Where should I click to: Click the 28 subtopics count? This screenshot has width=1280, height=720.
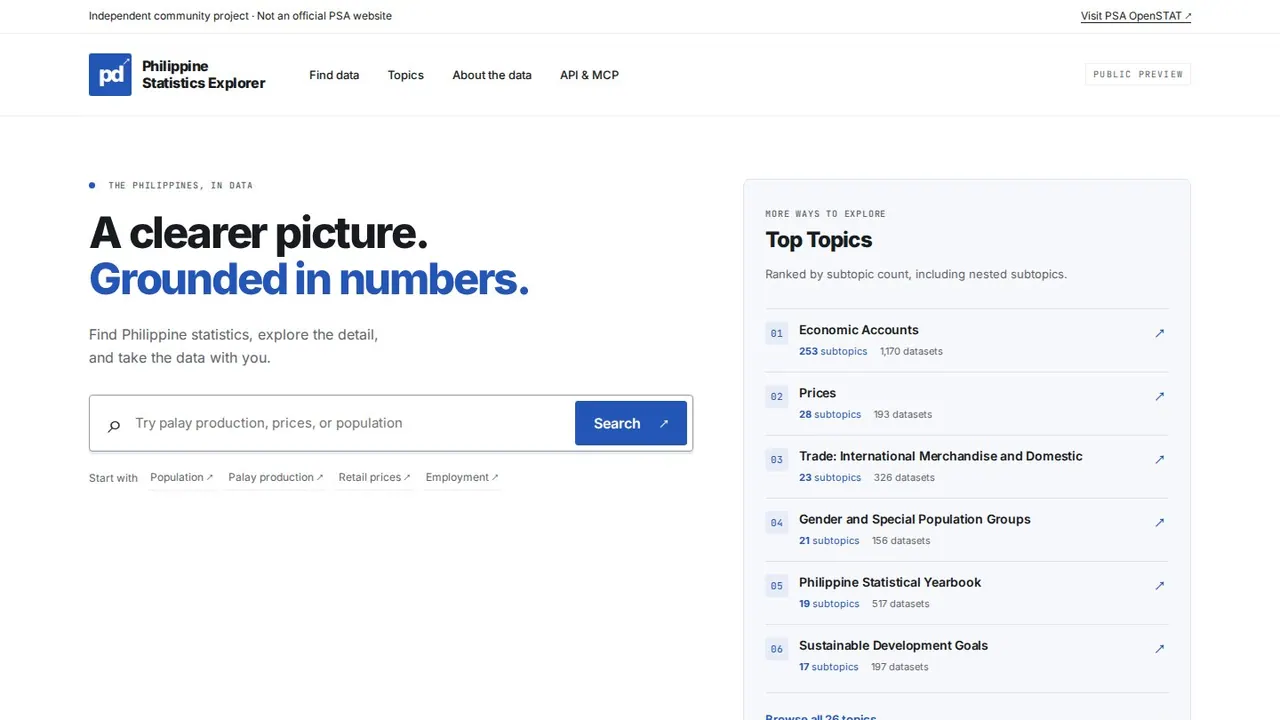point(830,415)
